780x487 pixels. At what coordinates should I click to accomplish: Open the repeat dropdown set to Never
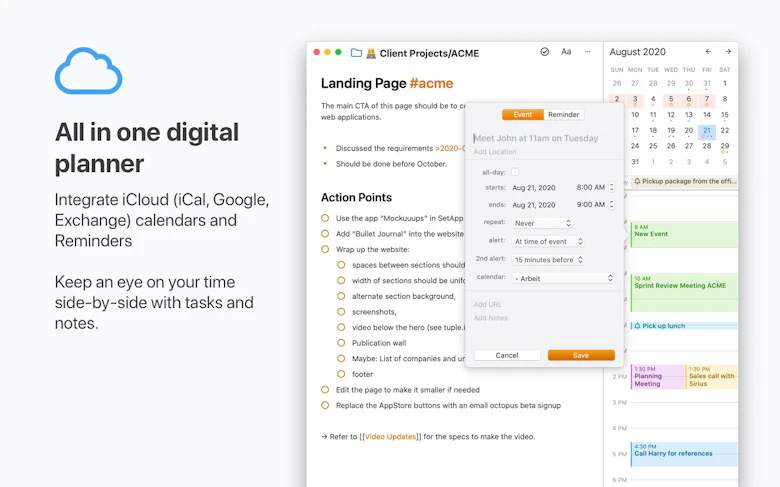tap(542, 223)
